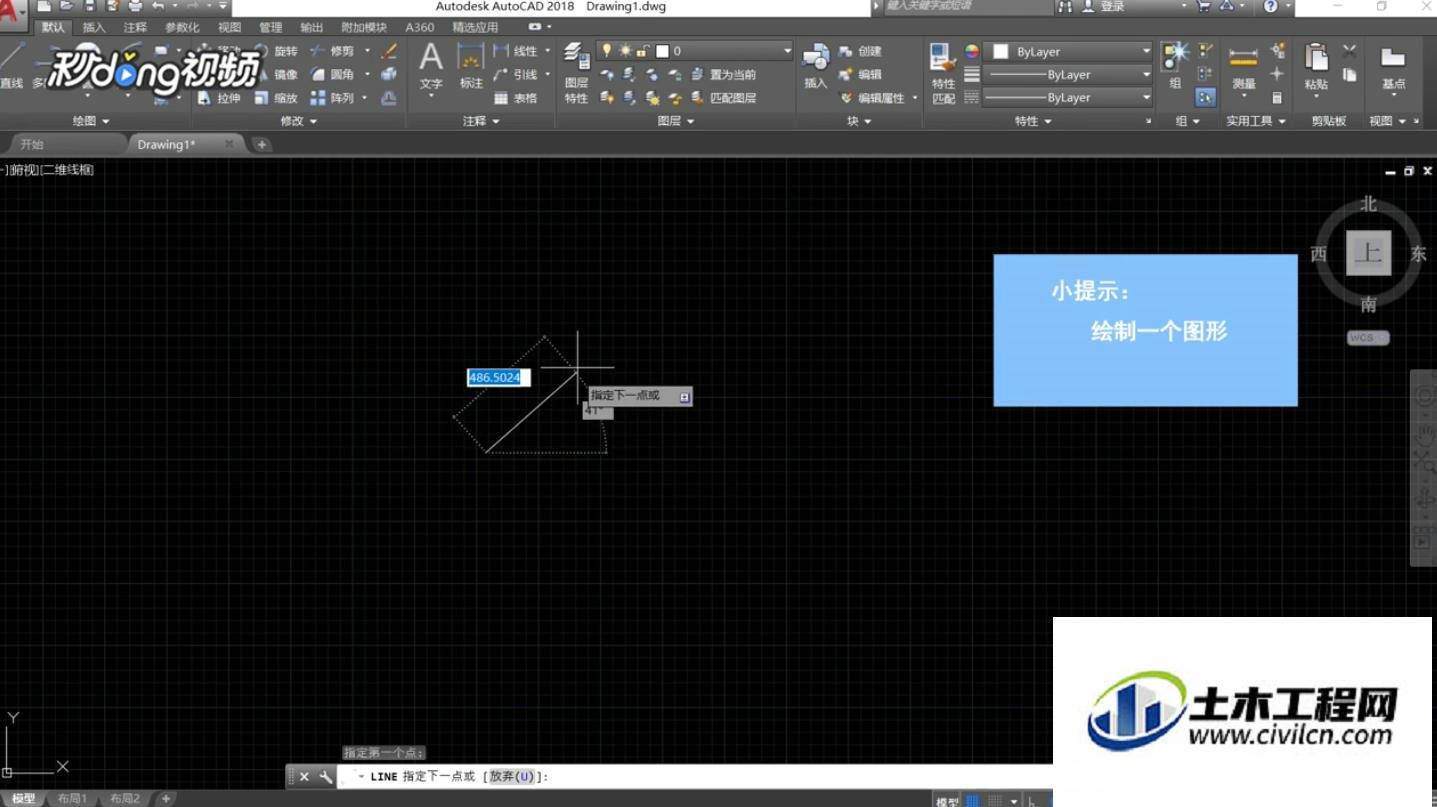
Task: Open the help question mark icon
Action: point(1270,6)
